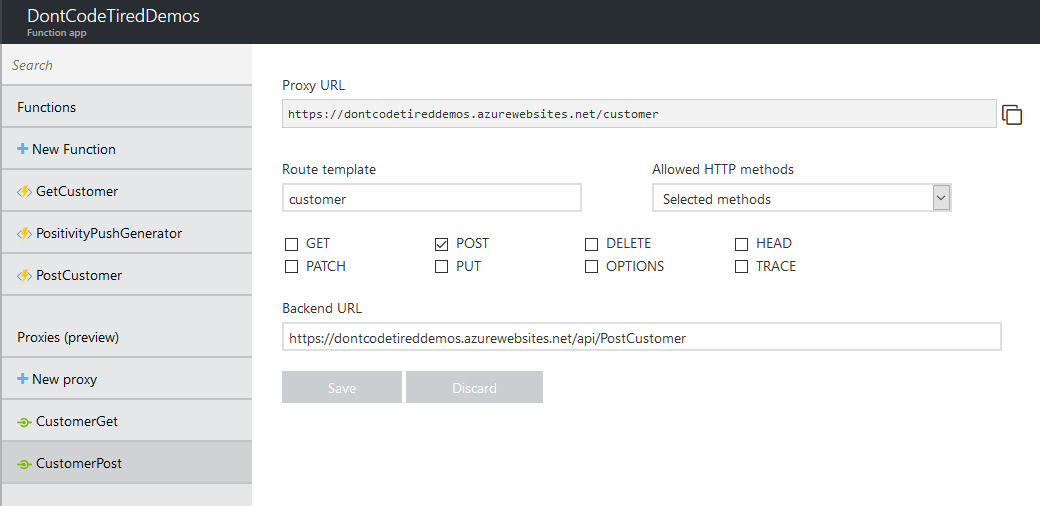This screenshot has width=1040, height=506.
Task: Click the Proxy URL label
Action: (314, 86)
